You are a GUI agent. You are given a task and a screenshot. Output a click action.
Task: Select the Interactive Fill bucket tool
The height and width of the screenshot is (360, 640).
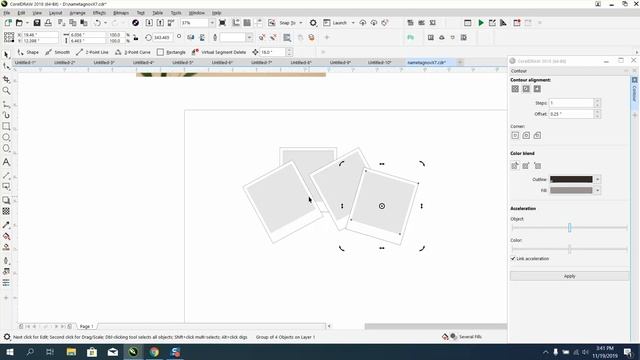click(6, 236)
